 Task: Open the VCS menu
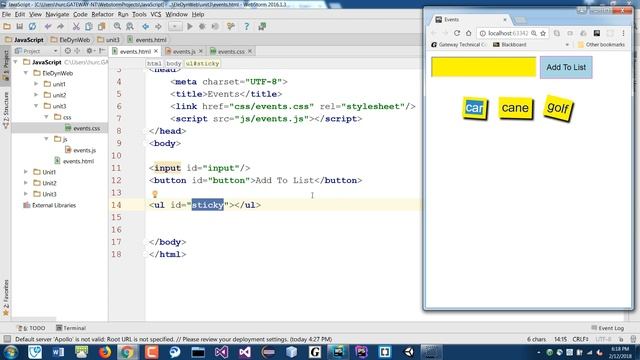(156, 14)
